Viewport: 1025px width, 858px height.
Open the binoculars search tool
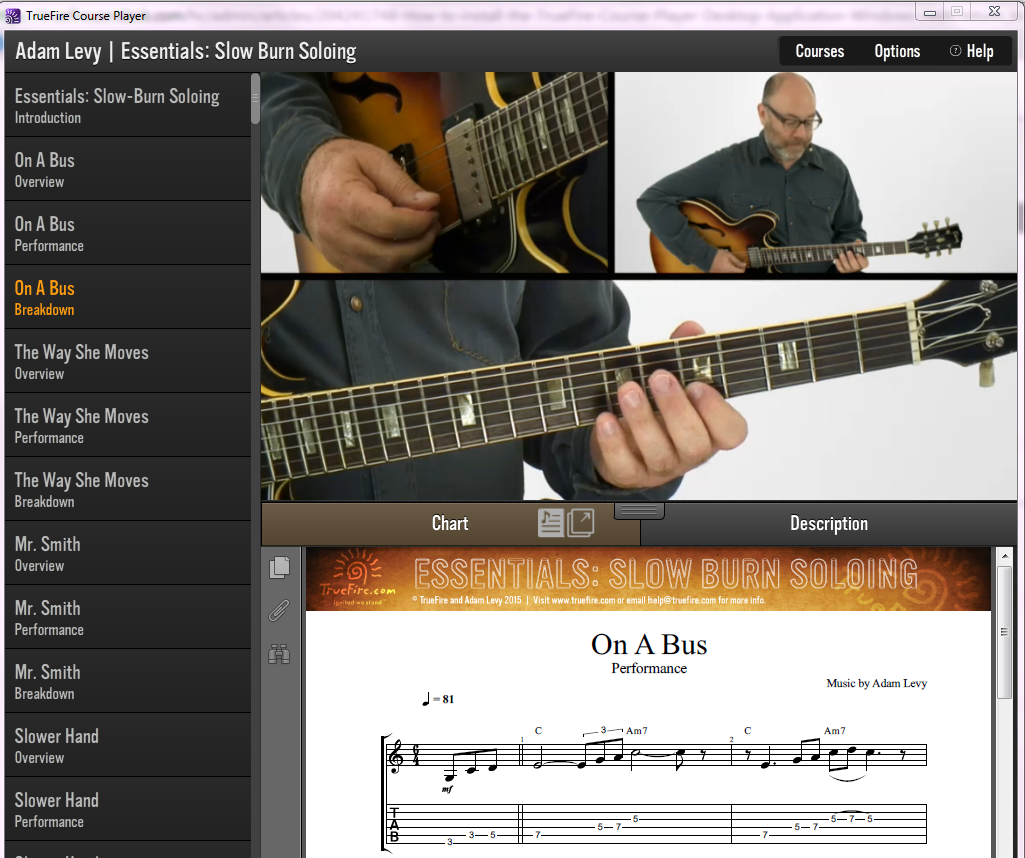pos(280,655)
